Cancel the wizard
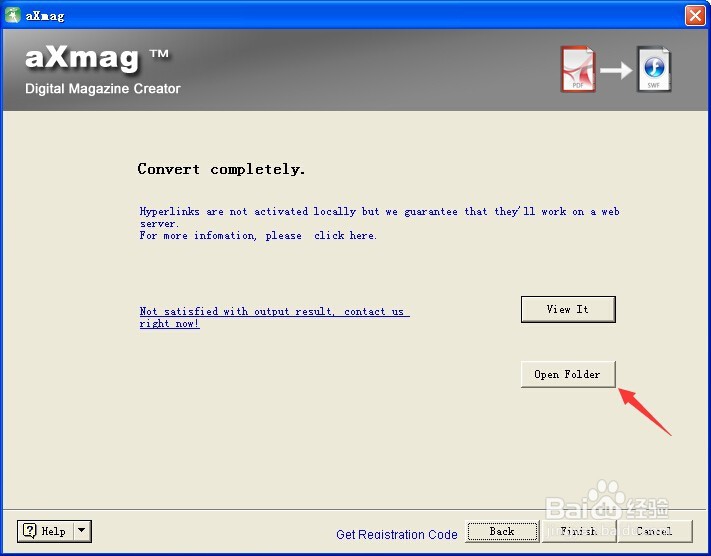This screenshot has height=556, width=711. (655, 531)
